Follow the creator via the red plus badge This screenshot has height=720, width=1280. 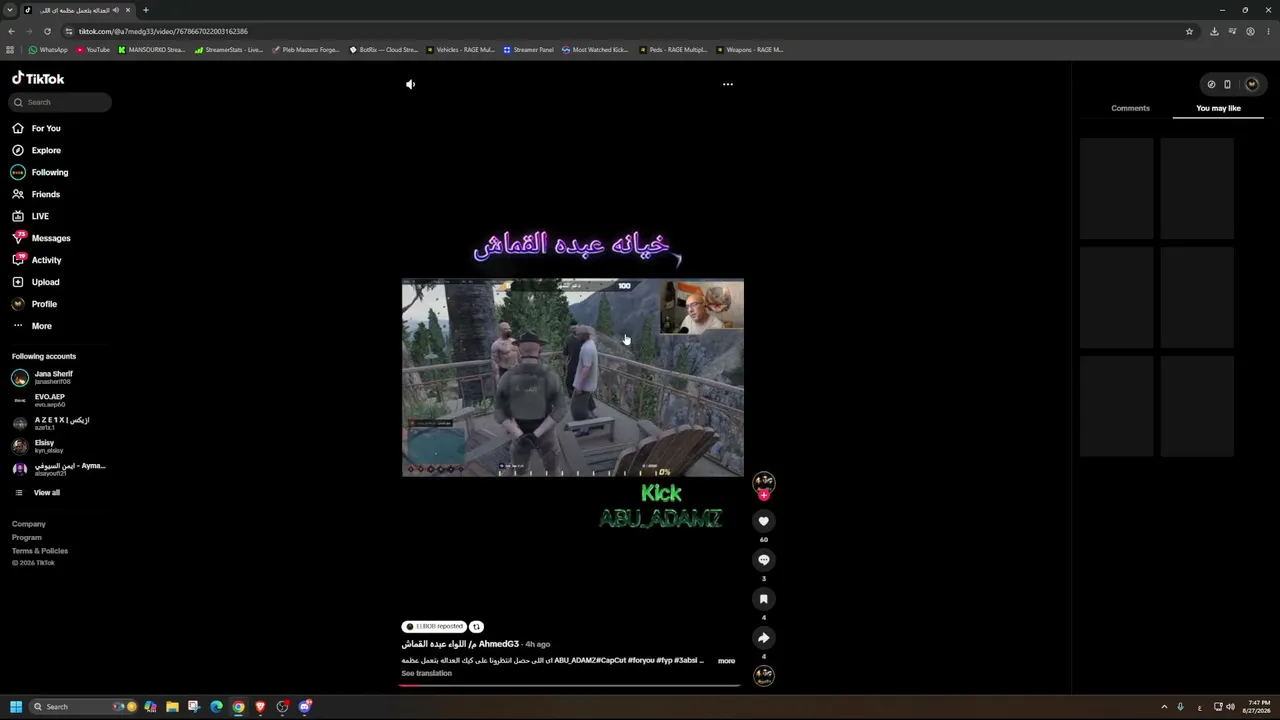tap(764, 495)
